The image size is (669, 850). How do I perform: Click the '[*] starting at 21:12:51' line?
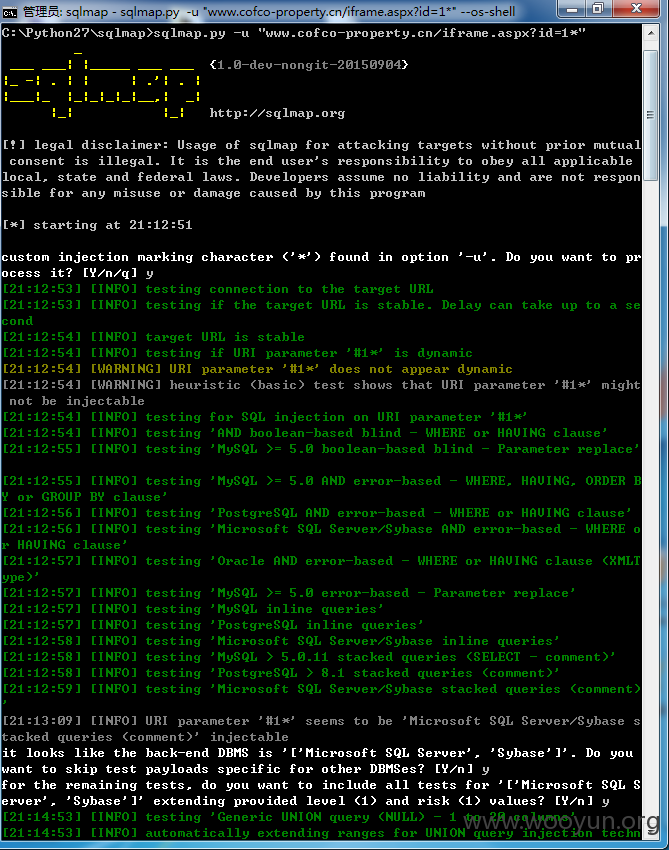(97, 225)
